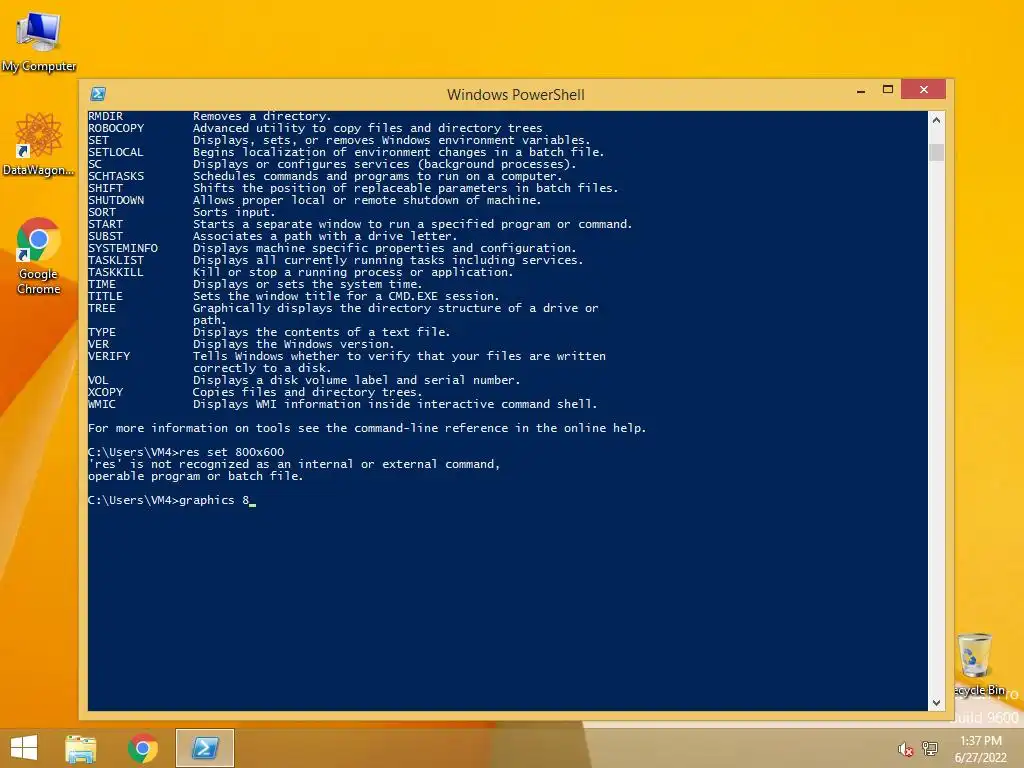The image size is (1024, 768).
Task: Click the 'operable program or batch file.' line
Action: (196, 476)
